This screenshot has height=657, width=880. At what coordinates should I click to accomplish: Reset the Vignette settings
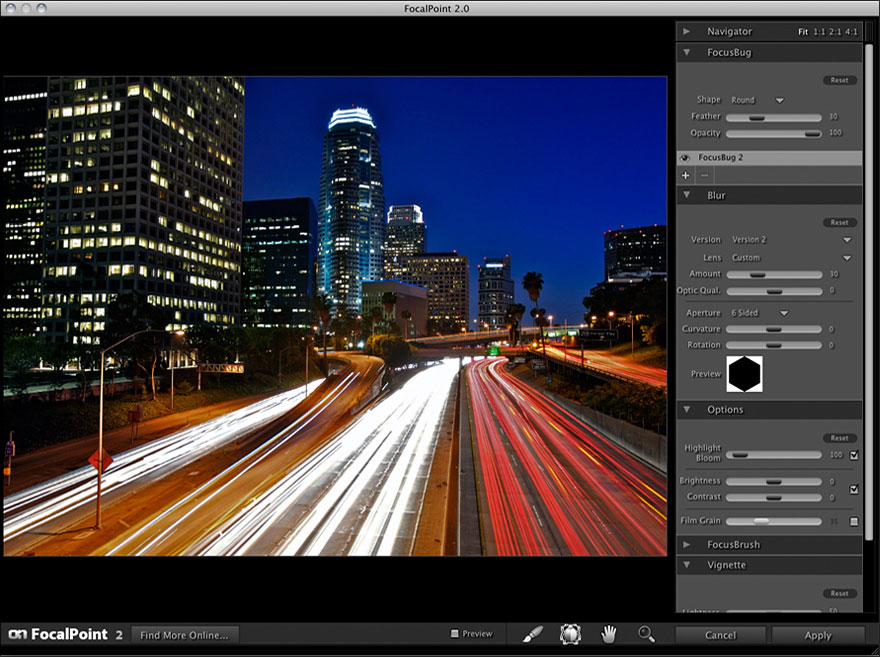pyautogui.click(x=840, y=593)
